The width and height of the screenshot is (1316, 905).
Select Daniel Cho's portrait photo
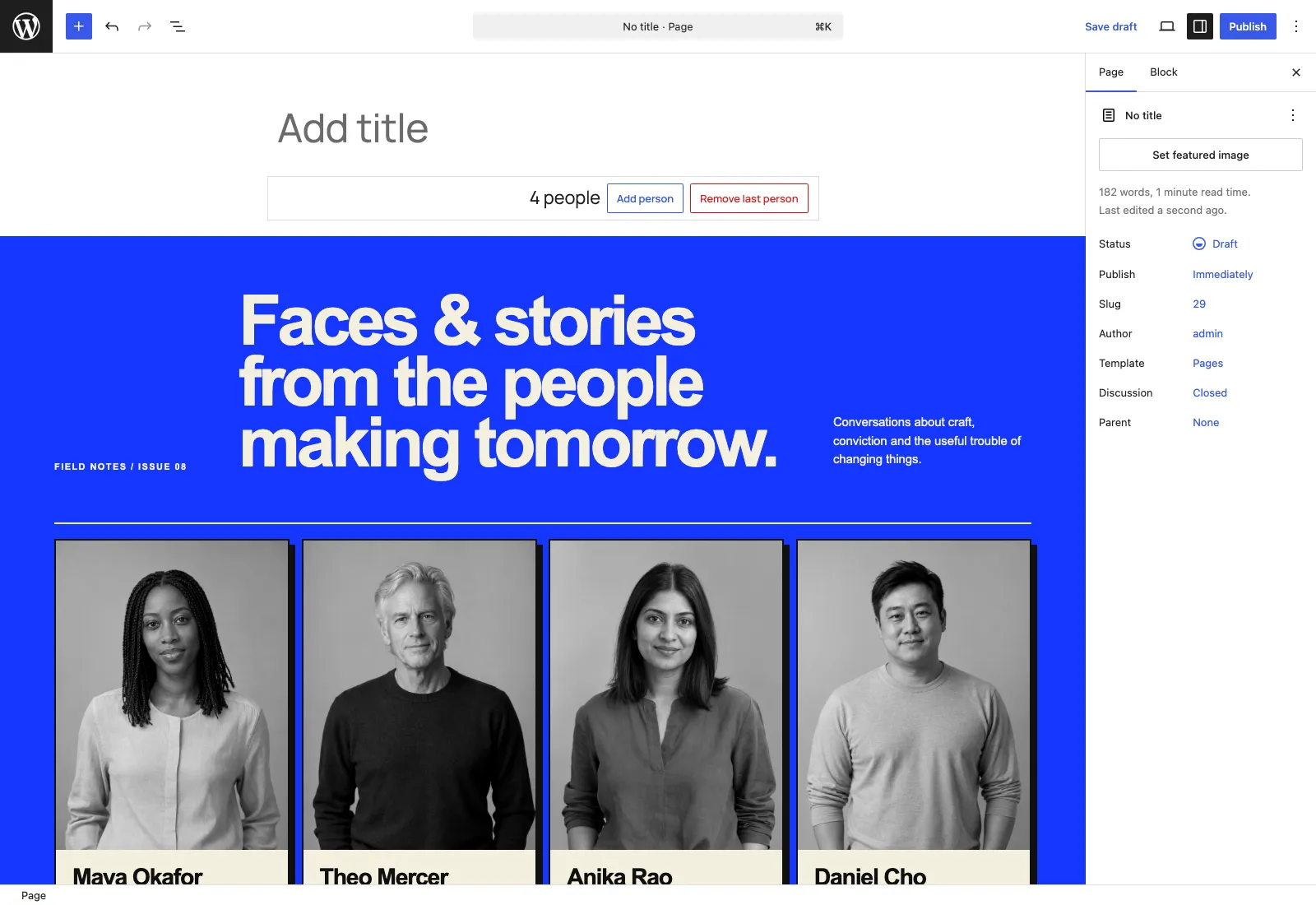coord(914,695)
